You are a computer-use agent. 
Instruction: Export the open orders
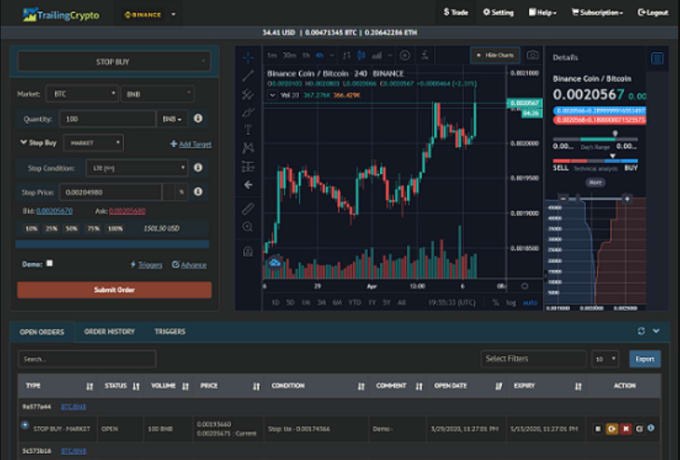(x=645, y=359)
